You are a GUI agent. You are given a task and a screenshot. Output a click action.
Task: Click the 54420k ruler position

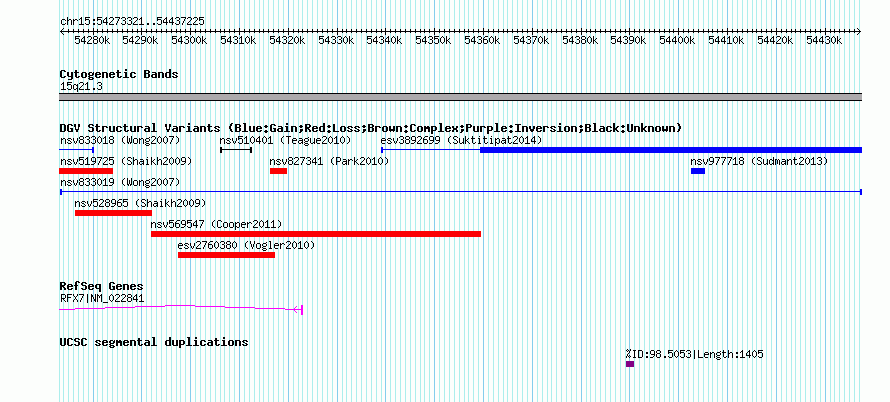coord(775,40)
